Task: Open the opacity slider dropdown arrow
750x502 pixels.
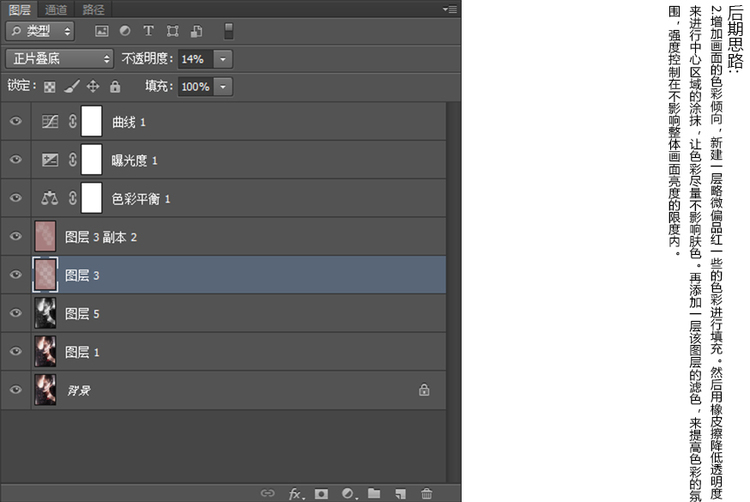Action: click(223, 59)
